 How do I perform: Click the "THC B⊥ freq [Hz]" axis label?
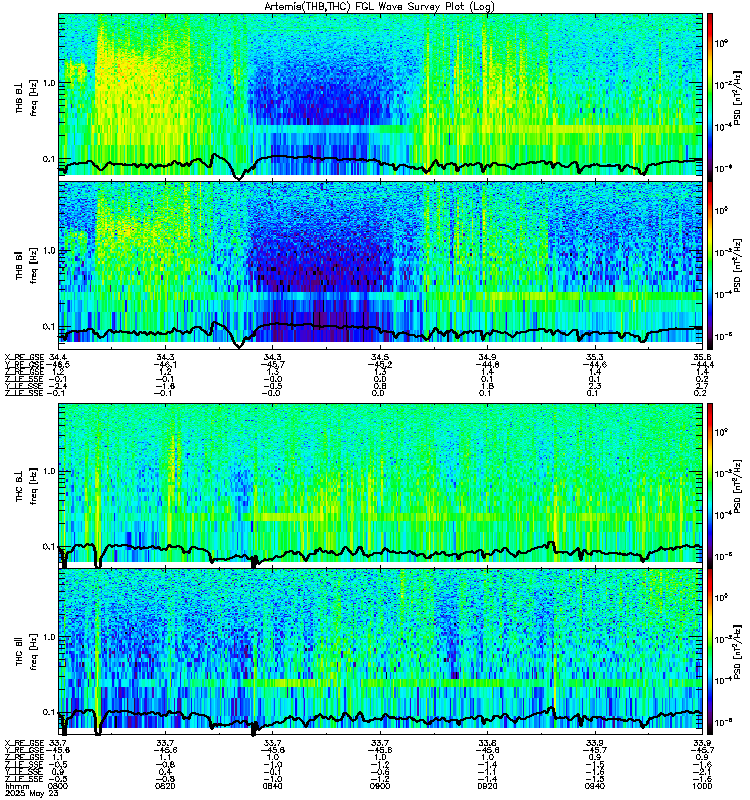pyautogui.click(x=27, y=485)
